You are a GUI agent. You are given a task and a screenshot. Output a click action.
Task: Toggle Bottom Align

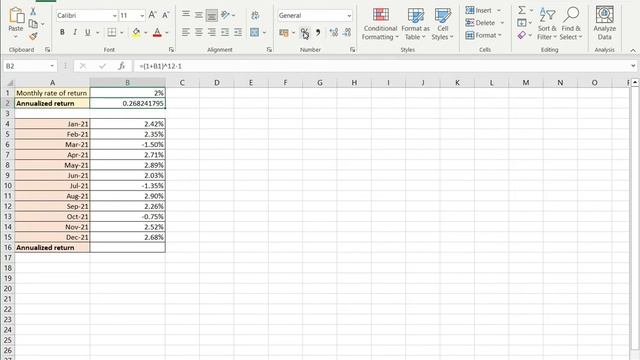pyautogui.click(x=211, y=15)
